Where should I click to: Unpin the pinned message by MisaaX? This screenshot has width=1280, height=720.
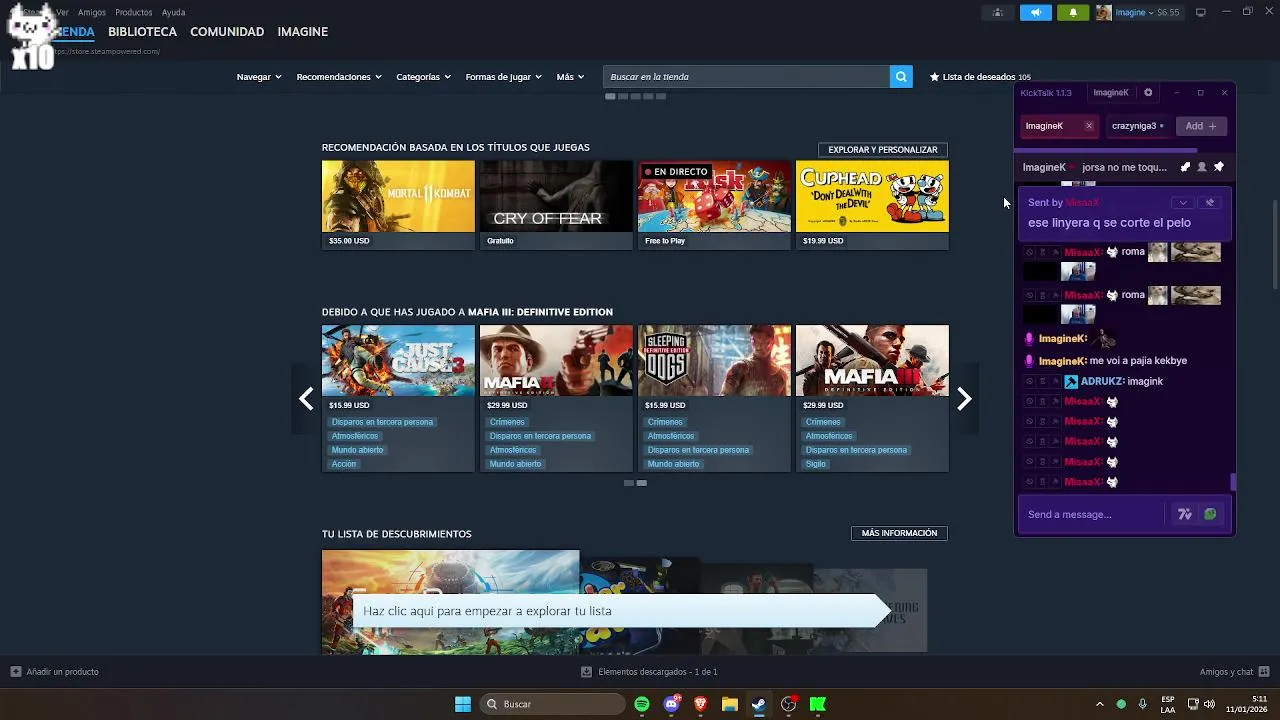pyautogui.click(x=1209, y=202)
